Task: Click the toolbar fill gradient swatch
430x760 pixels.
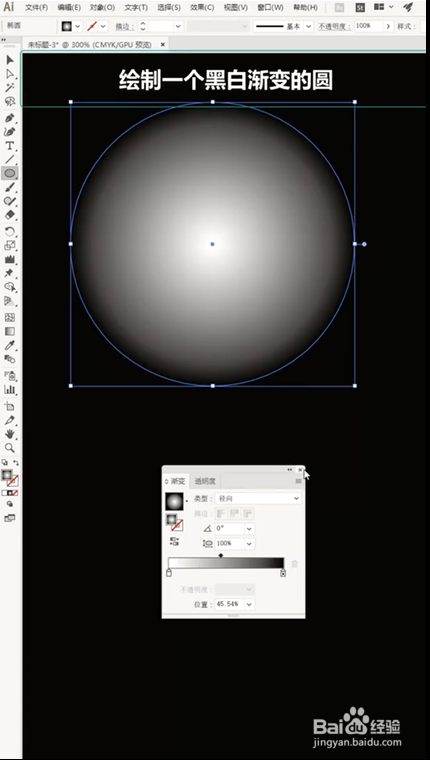Action: pyautogui.click(x=6, y=475)
